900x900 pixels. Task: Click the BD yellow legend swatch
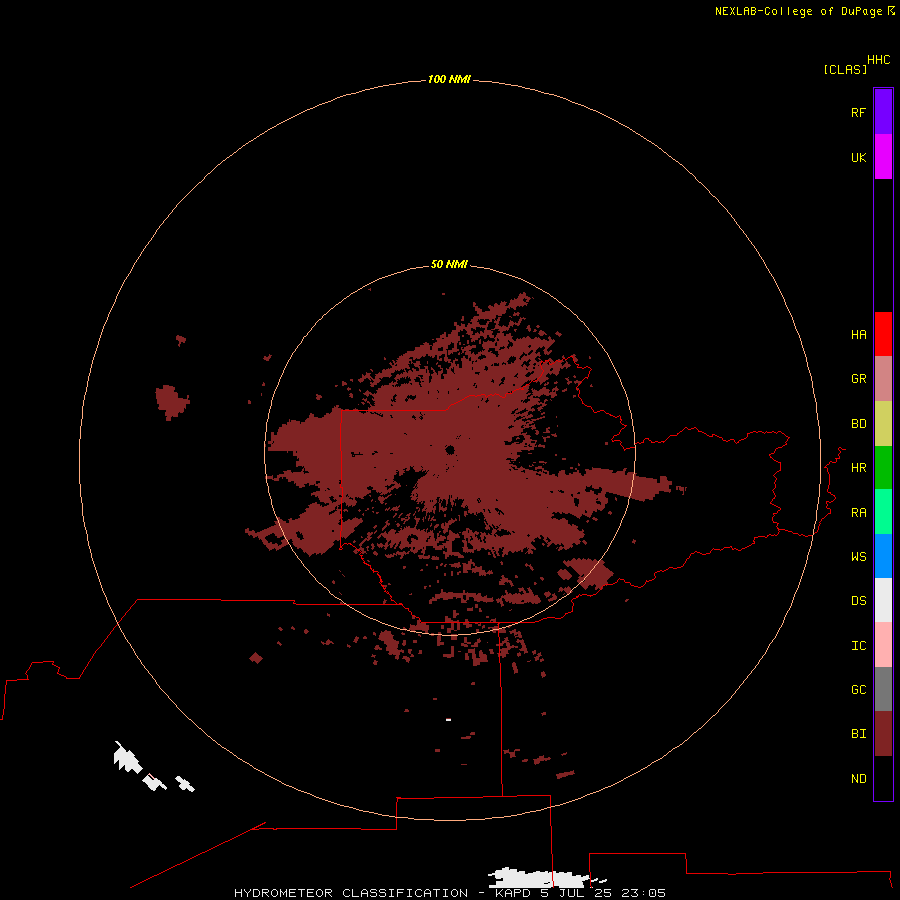883,424
